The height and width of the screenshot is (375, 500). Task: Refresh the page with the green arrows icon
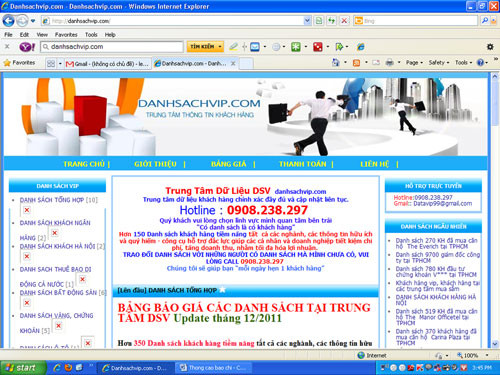pos(331,21)
